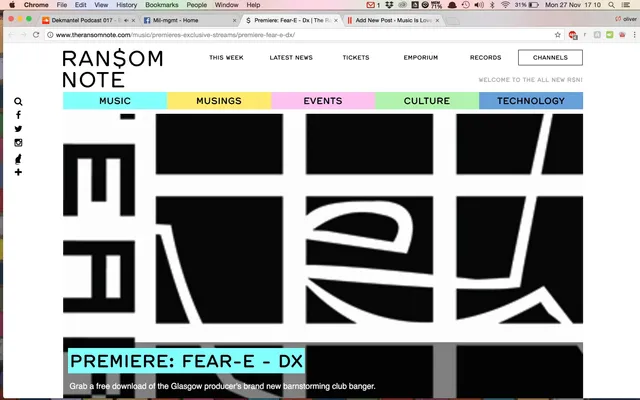Image resolution: width=640 pixels, height=400 pixels.
Task: Open the This Week link
Action: click(226, 58)
